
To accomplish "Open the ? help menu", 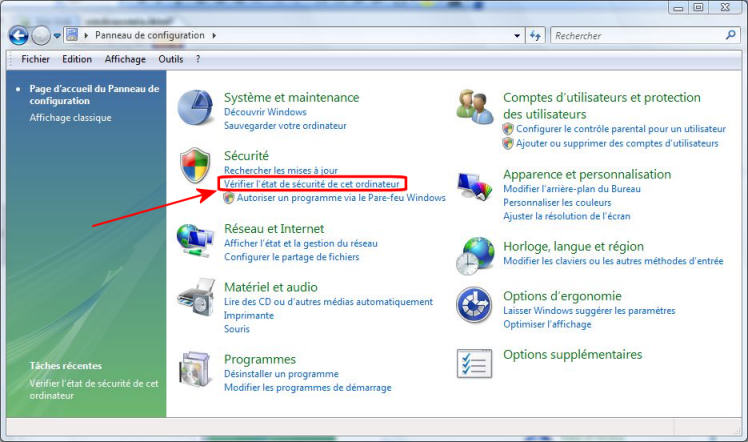I will (x=197, y=59).
